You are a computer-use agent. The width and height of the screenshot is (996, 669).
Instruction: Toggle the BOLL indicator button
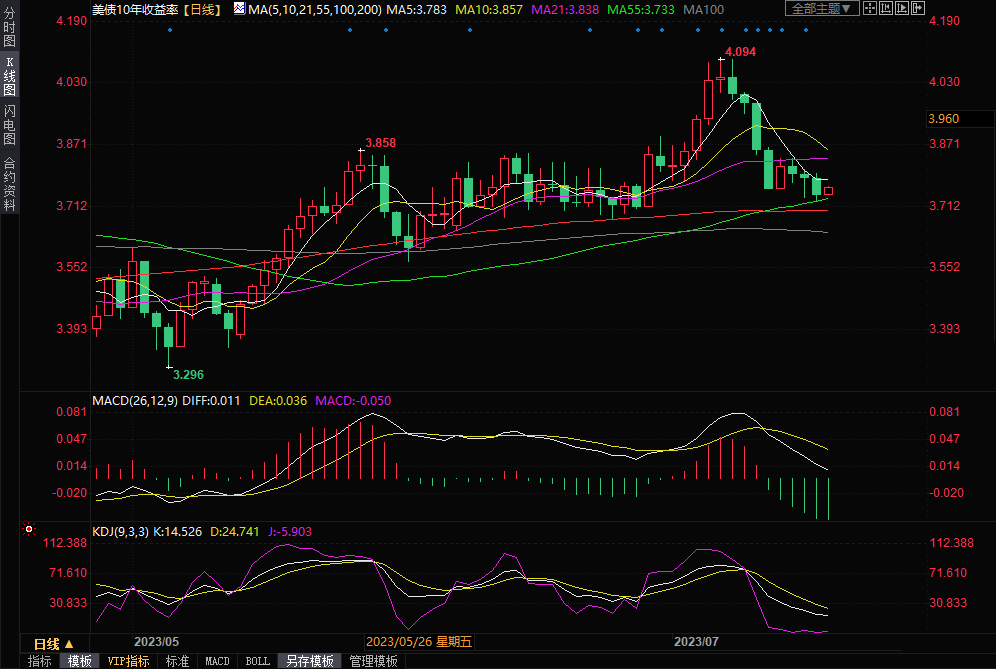[257, 661]
